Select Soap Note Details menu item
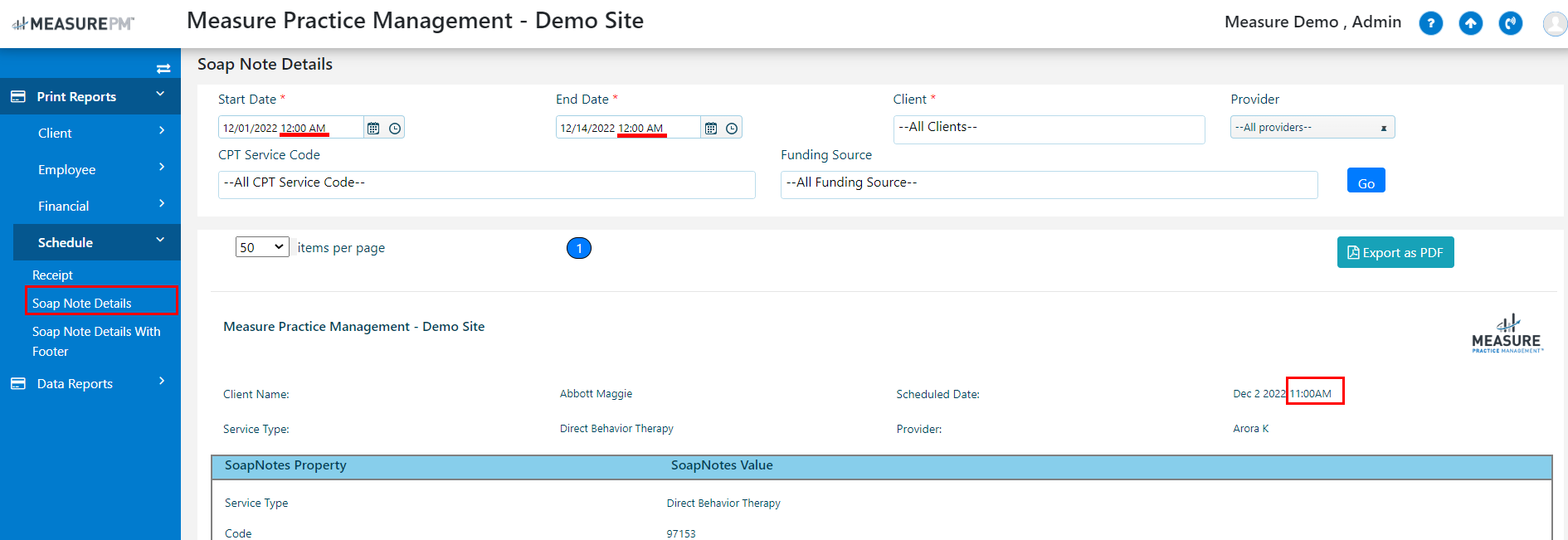The width and height of the screenshot is (1568, 540). (82, 304)
